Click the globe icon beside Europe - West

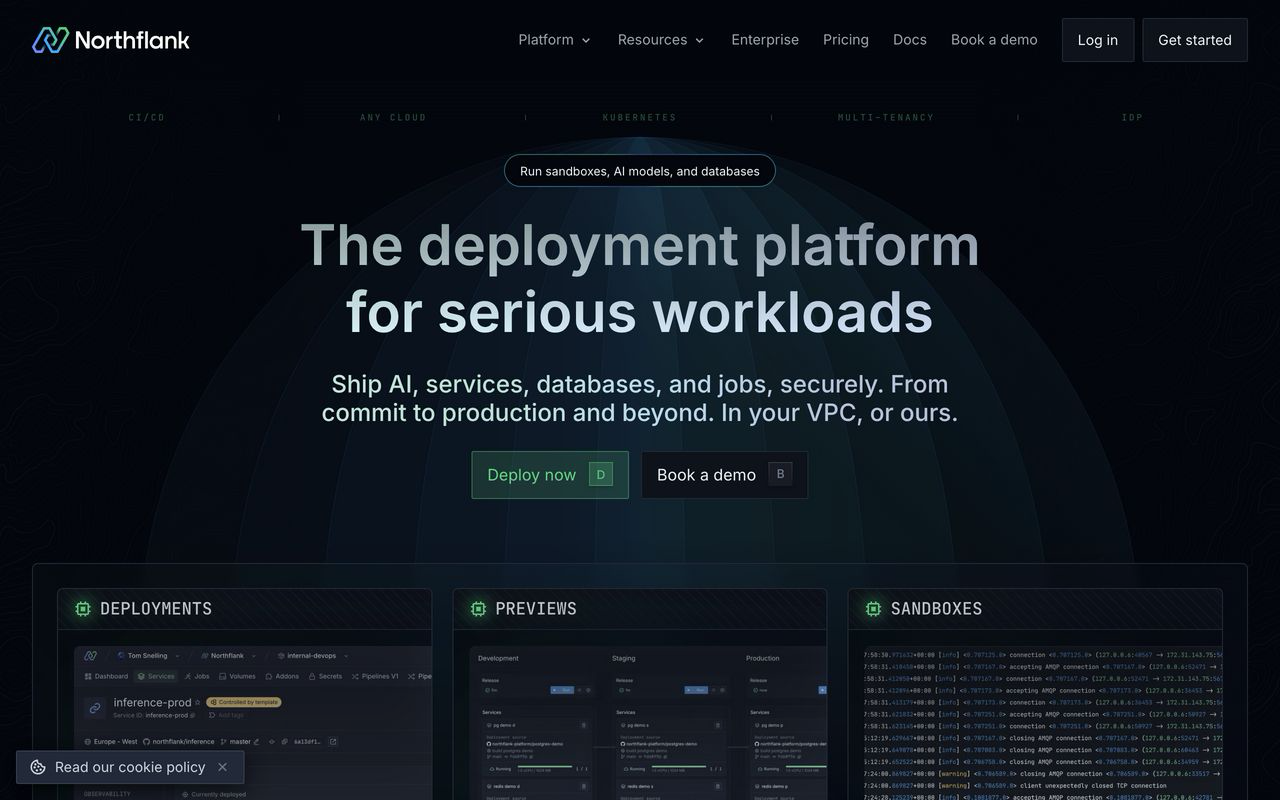pyautogui.click(x=88, y=741)
